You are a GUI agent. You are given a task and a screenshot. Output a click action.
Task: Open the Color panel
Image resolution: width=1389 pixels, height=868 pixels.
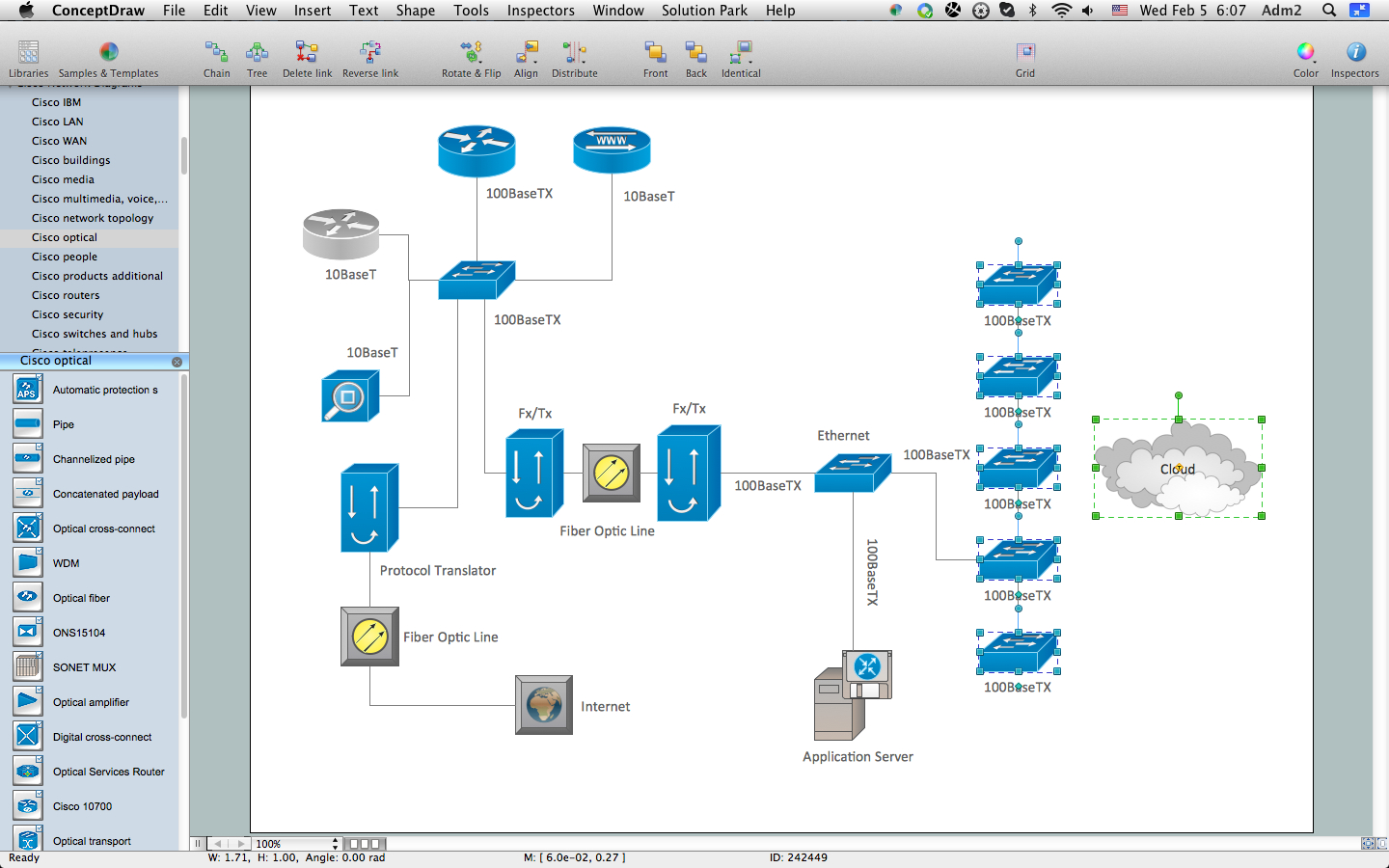[1305, 59]
